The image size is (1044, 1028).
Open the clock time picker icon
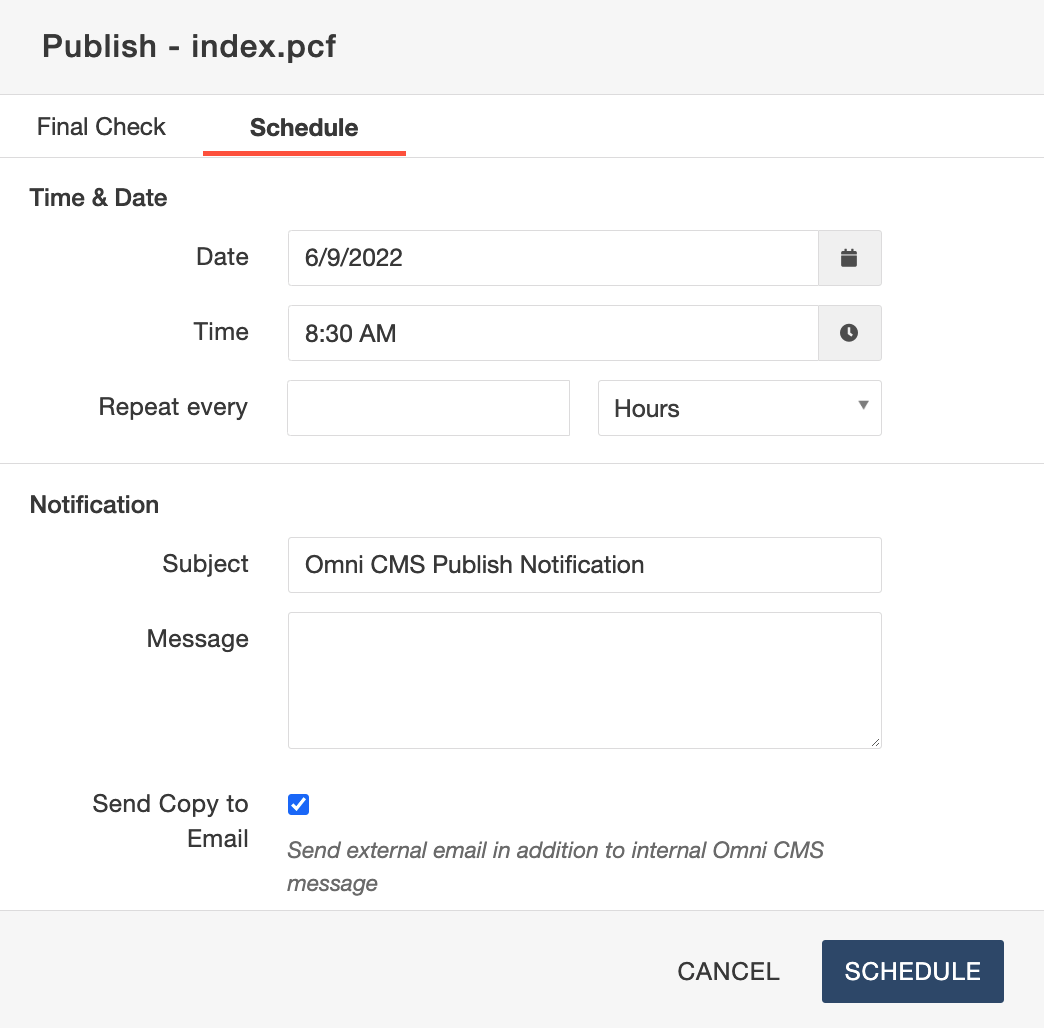[849, 333]
